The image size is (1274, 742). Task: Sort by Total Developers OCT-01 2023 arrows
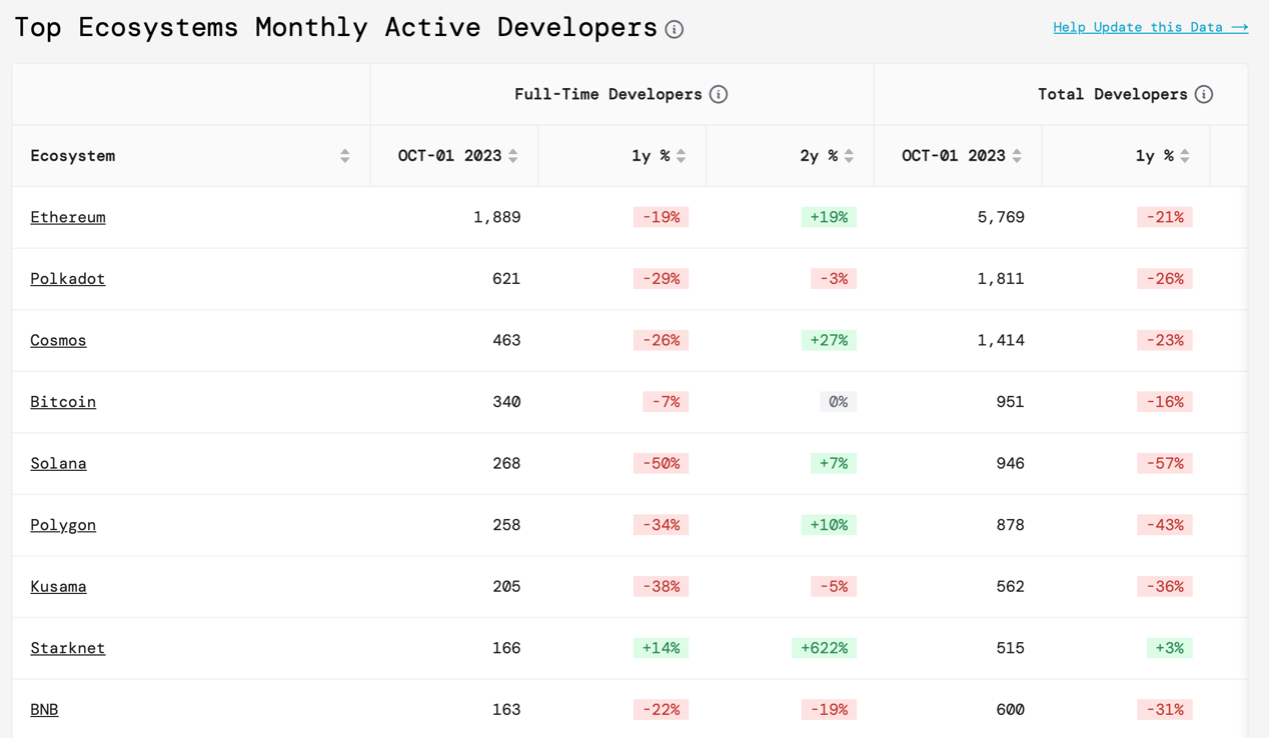pos(1017,156)
